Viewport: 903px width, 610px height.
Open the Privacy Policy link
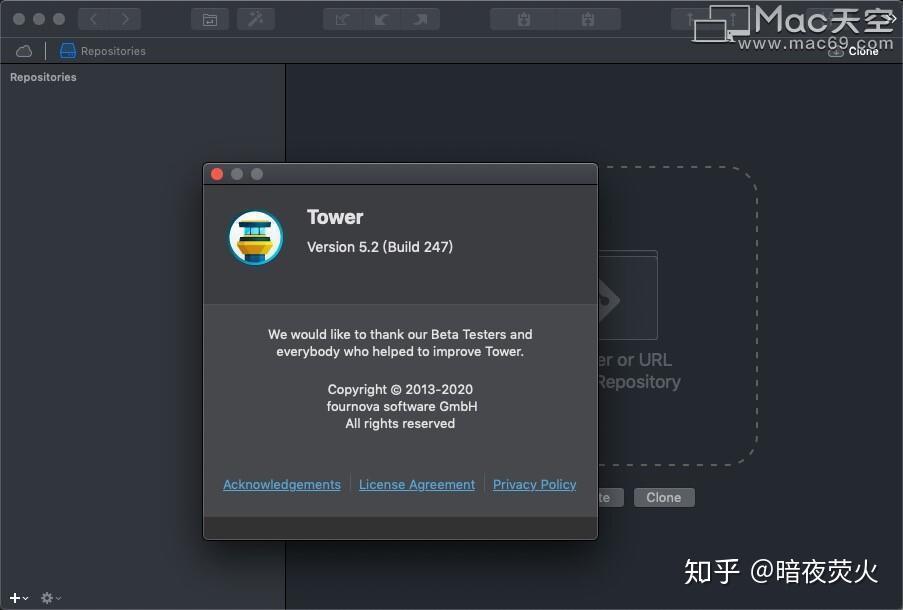pyautogui.click(x=534, y=484)
